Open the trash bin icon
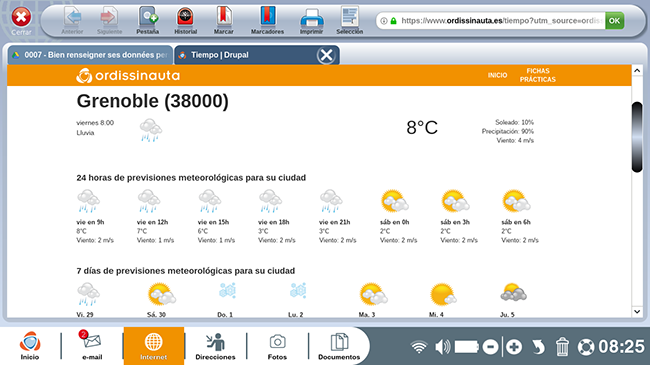The width and height of the screenshot is (650, 365). [x=562, y=347]
